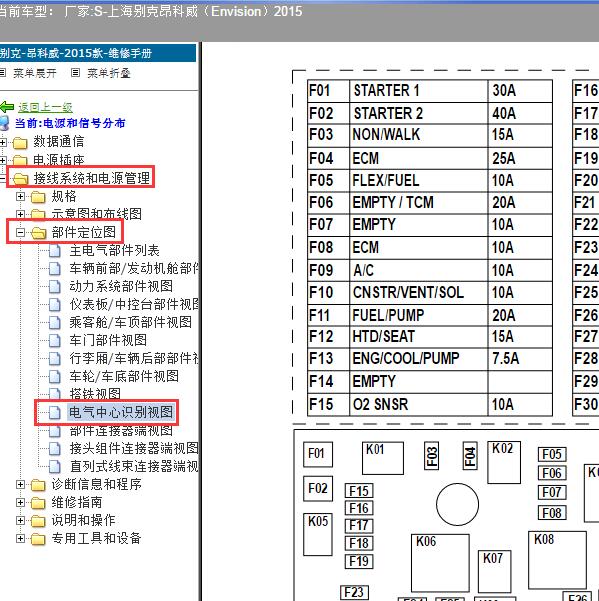The height and width of the screenshot is (601, 599).
Task: Click the K06 relay box in diagram
Action: (440, 563)
